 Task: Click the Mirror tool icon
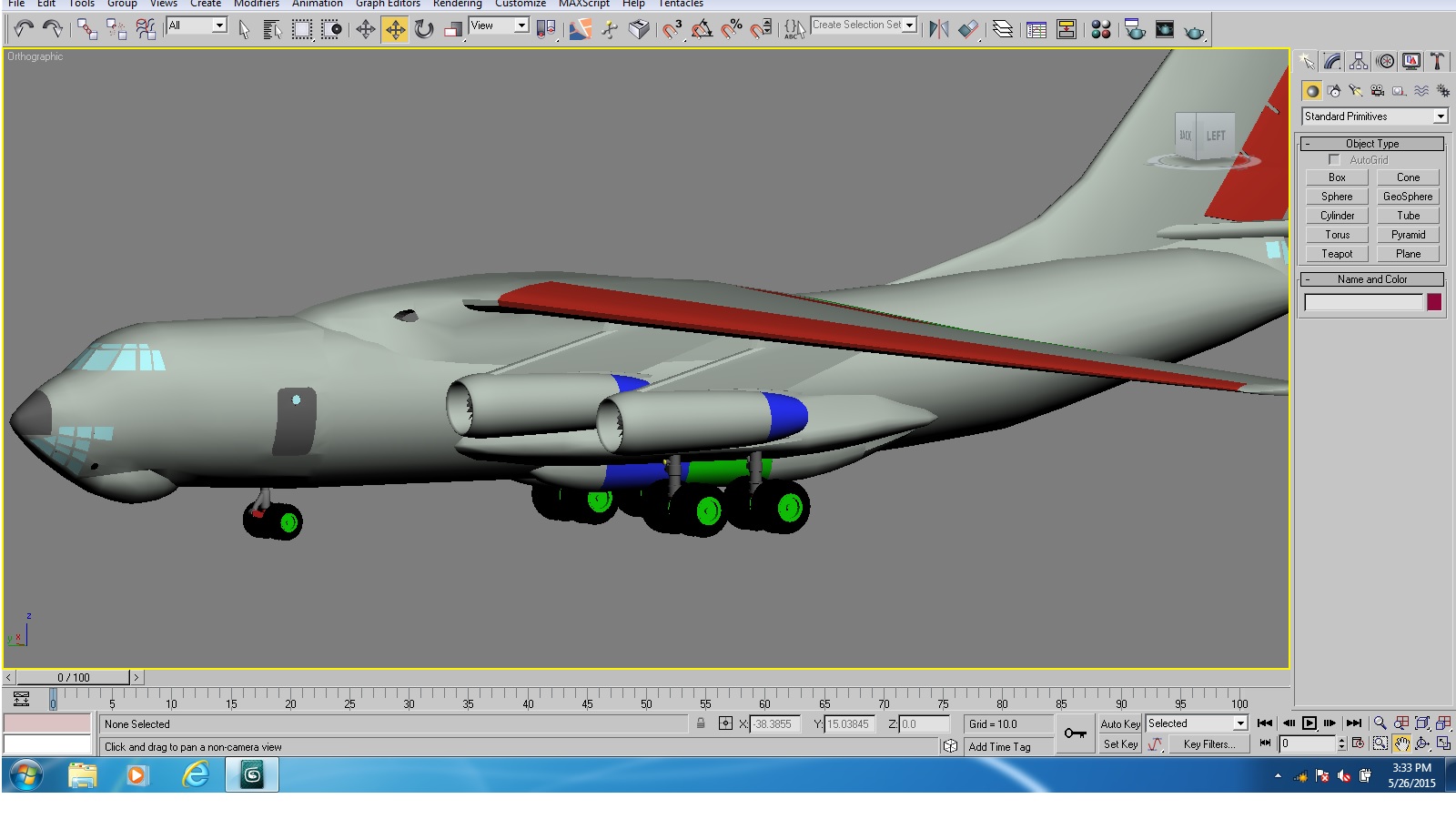pyautogui.click(x=939, y=29)
